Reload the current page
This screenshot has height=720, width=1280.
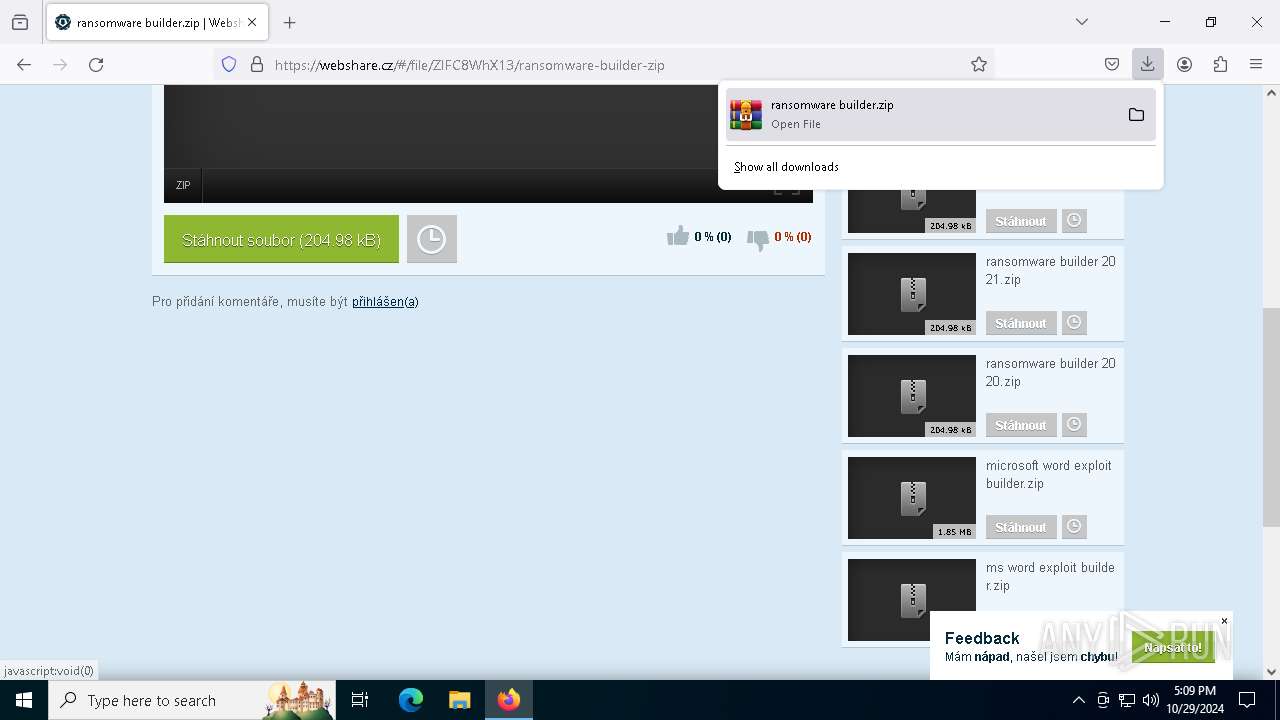click(96, 64)
